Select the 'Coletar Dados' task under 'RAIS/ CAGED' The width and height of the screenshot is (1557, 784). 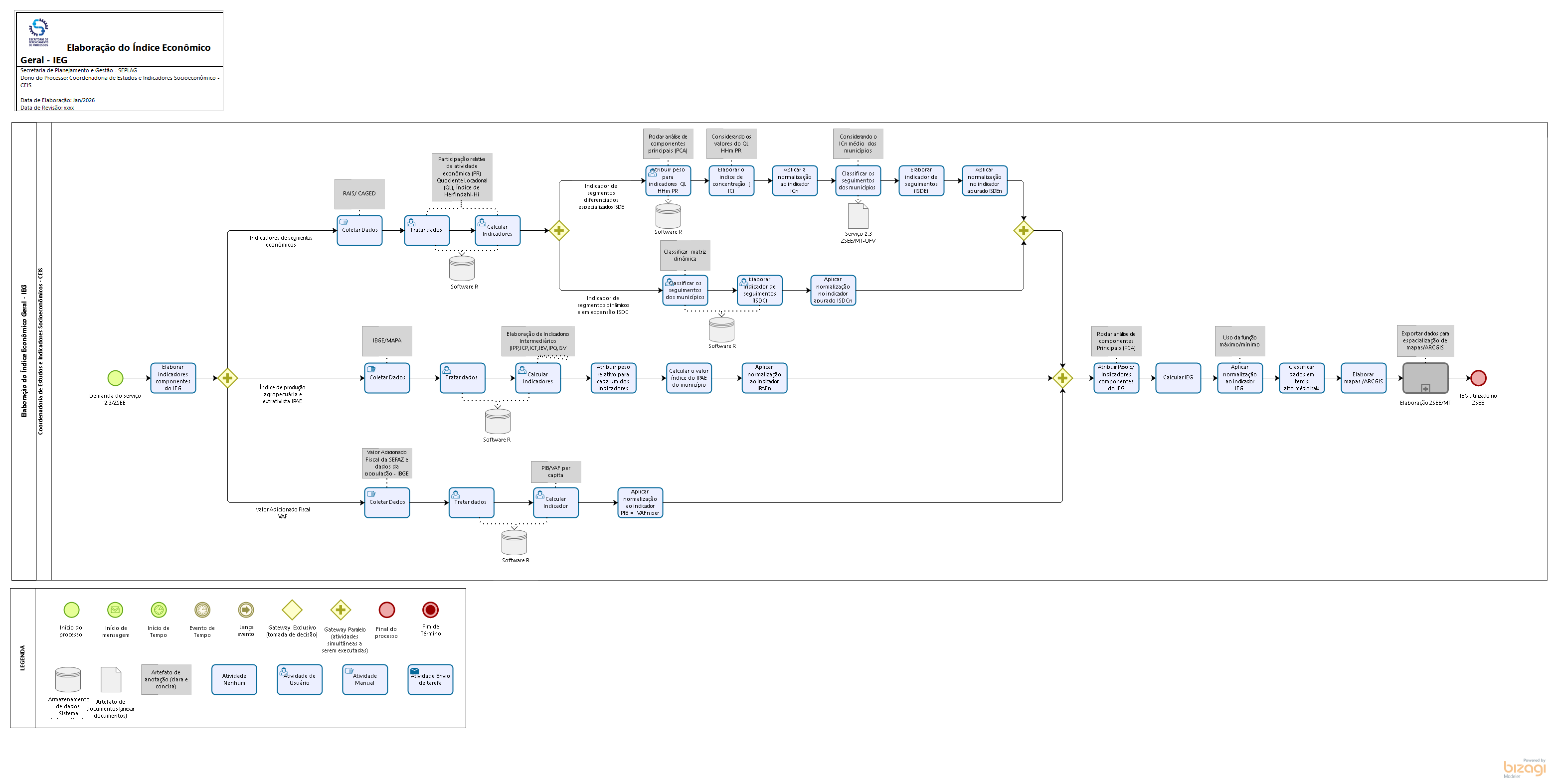359,230
